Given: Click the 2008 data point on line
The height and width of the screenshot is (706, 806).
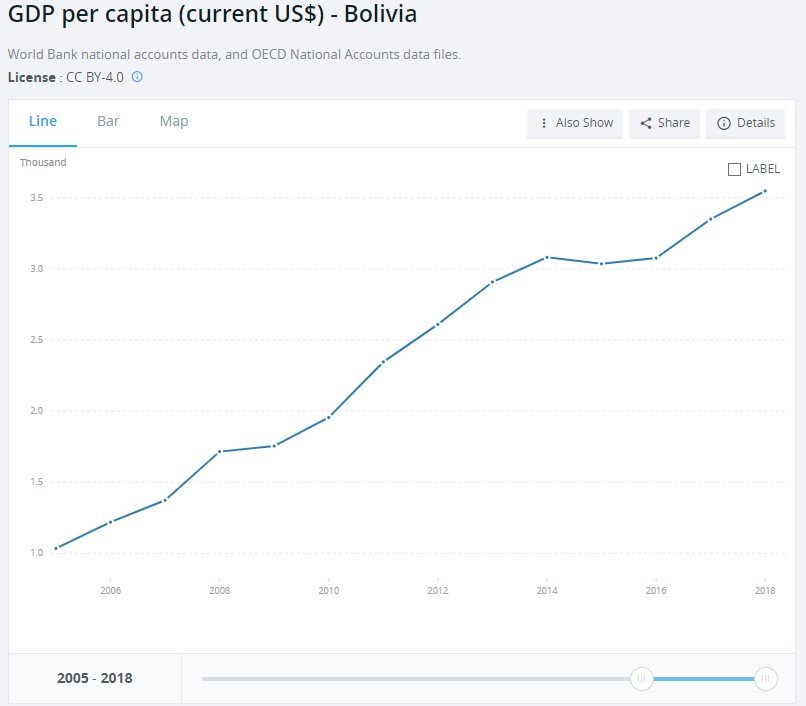Looking at the screenshot, I should coord(219,451).
